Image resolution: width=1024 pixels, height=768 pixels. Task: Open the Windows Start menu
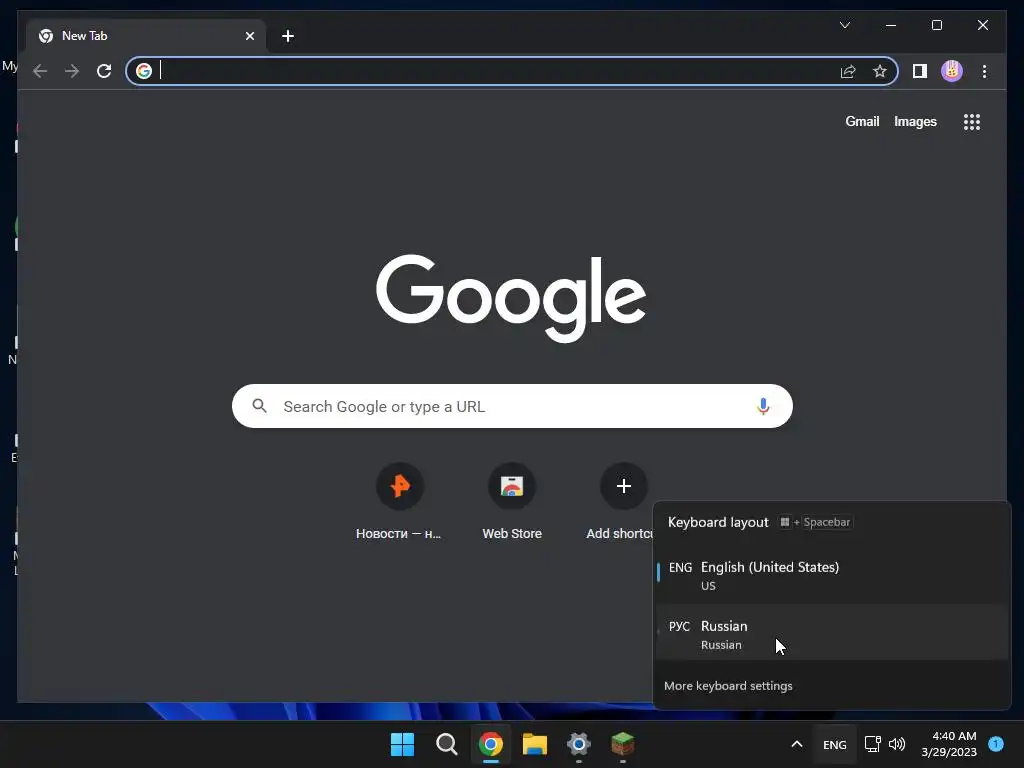pos(402,744)
